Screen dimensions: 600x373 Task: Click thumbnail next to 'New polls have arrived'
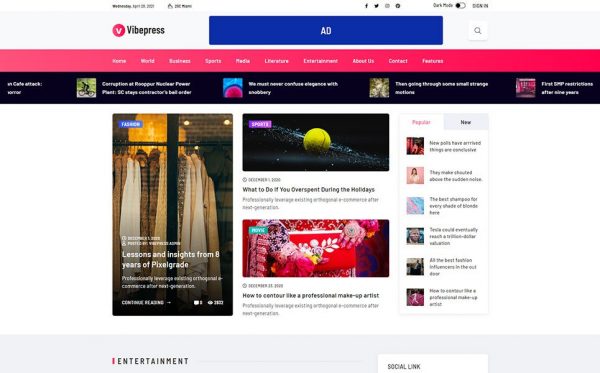click(415, 146)
